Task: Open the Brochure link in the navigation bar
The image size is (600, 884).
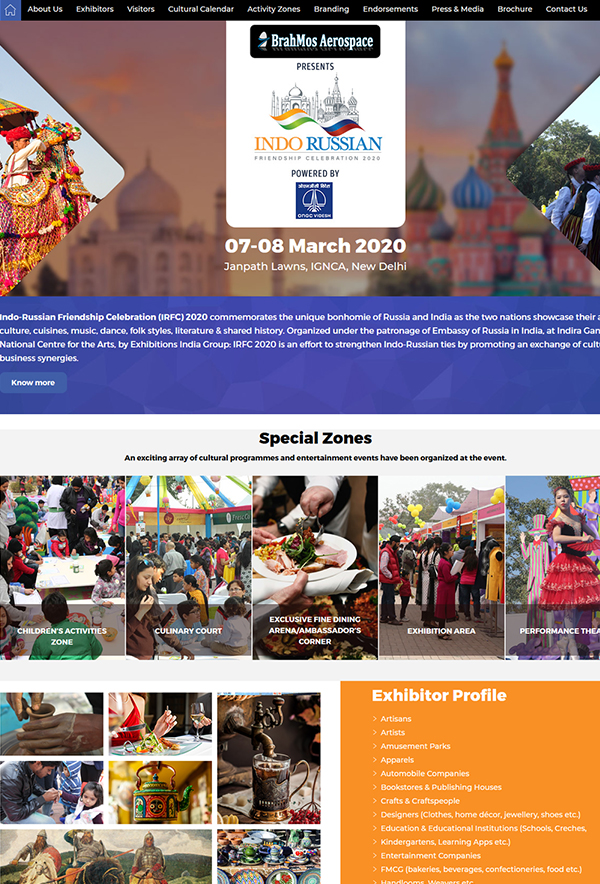Action: click(514, 9)
